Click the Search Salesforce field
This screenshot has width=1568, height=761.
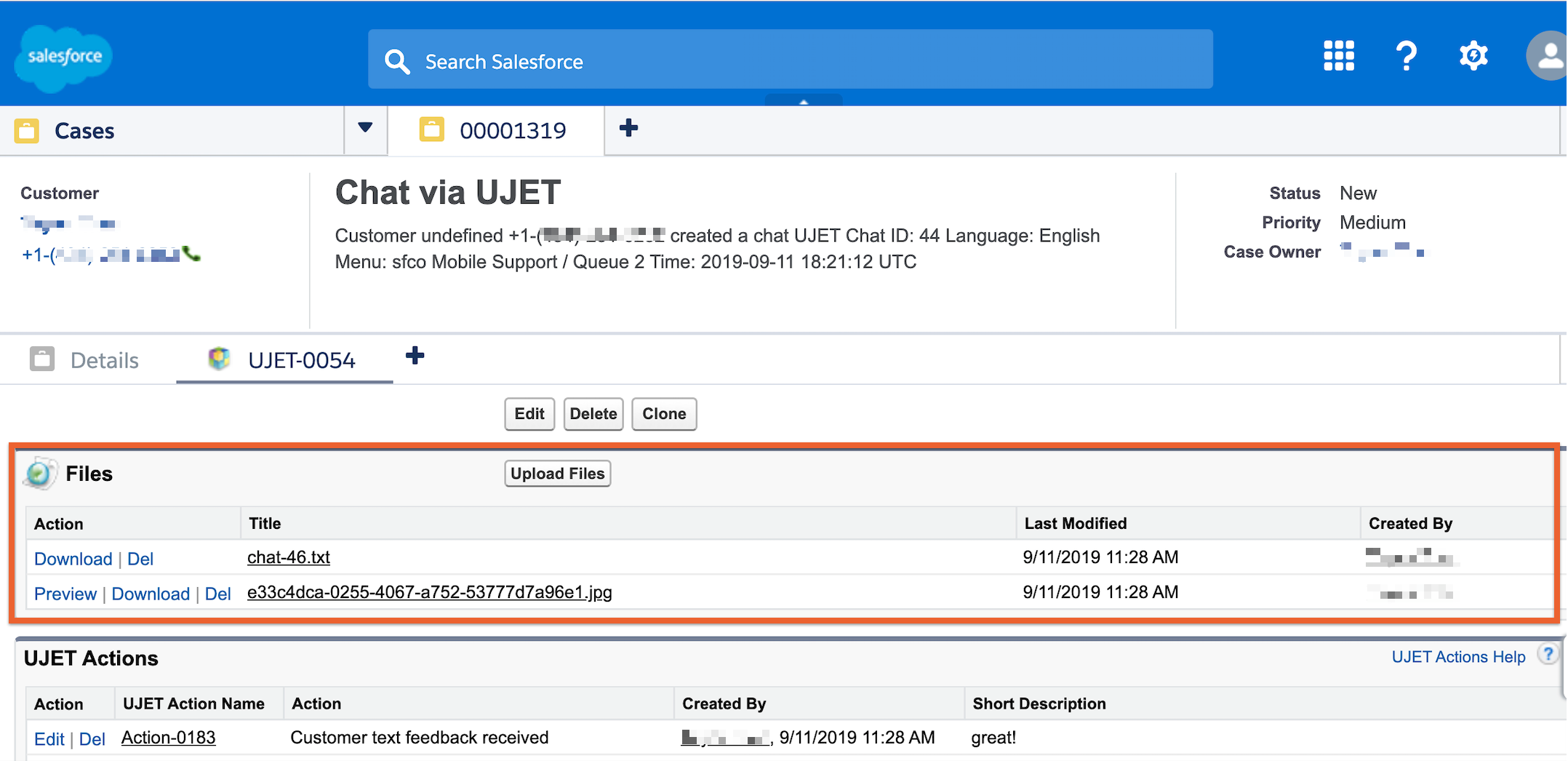[789, 61]
